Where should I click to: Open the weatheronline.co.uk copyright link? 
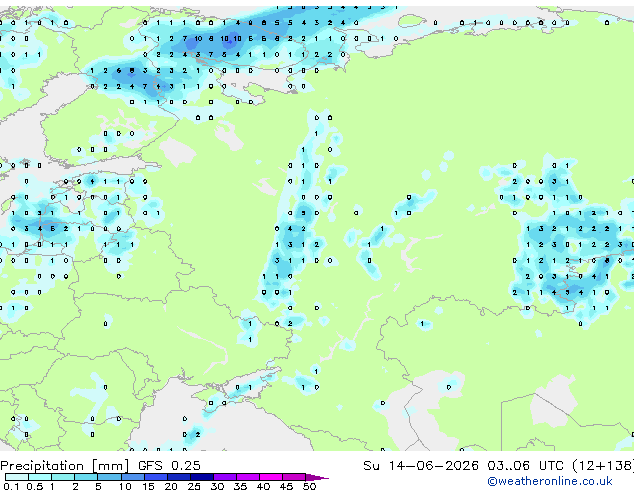pyautogui.click(x=550, y=481)
